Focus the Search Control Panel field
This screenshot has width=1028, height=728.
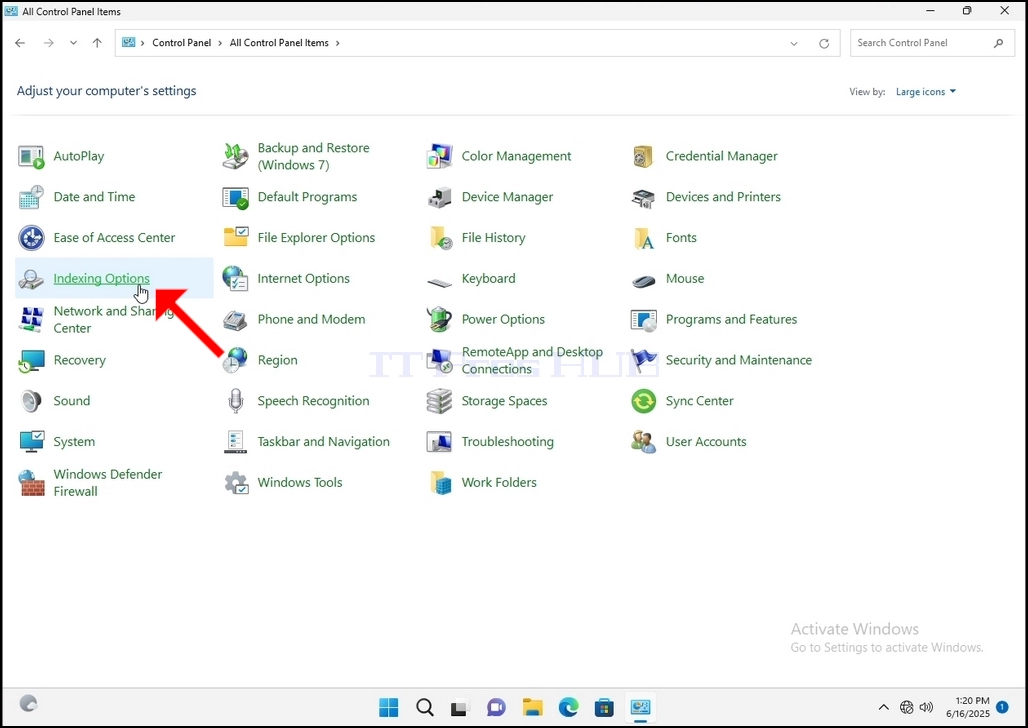click(x=930, y=43)
